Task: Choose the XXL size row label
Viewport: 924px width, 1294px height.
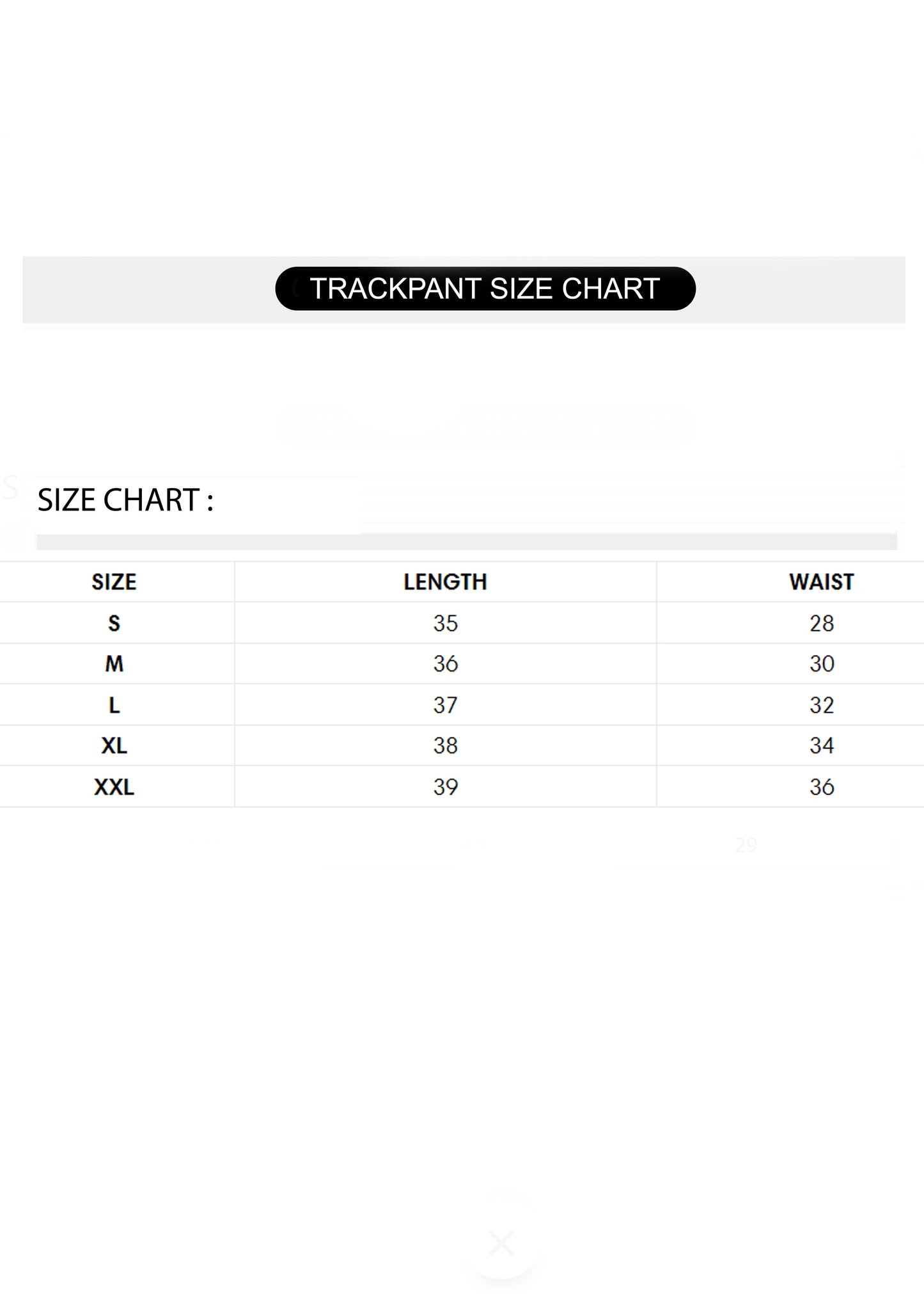Action: 114,787
